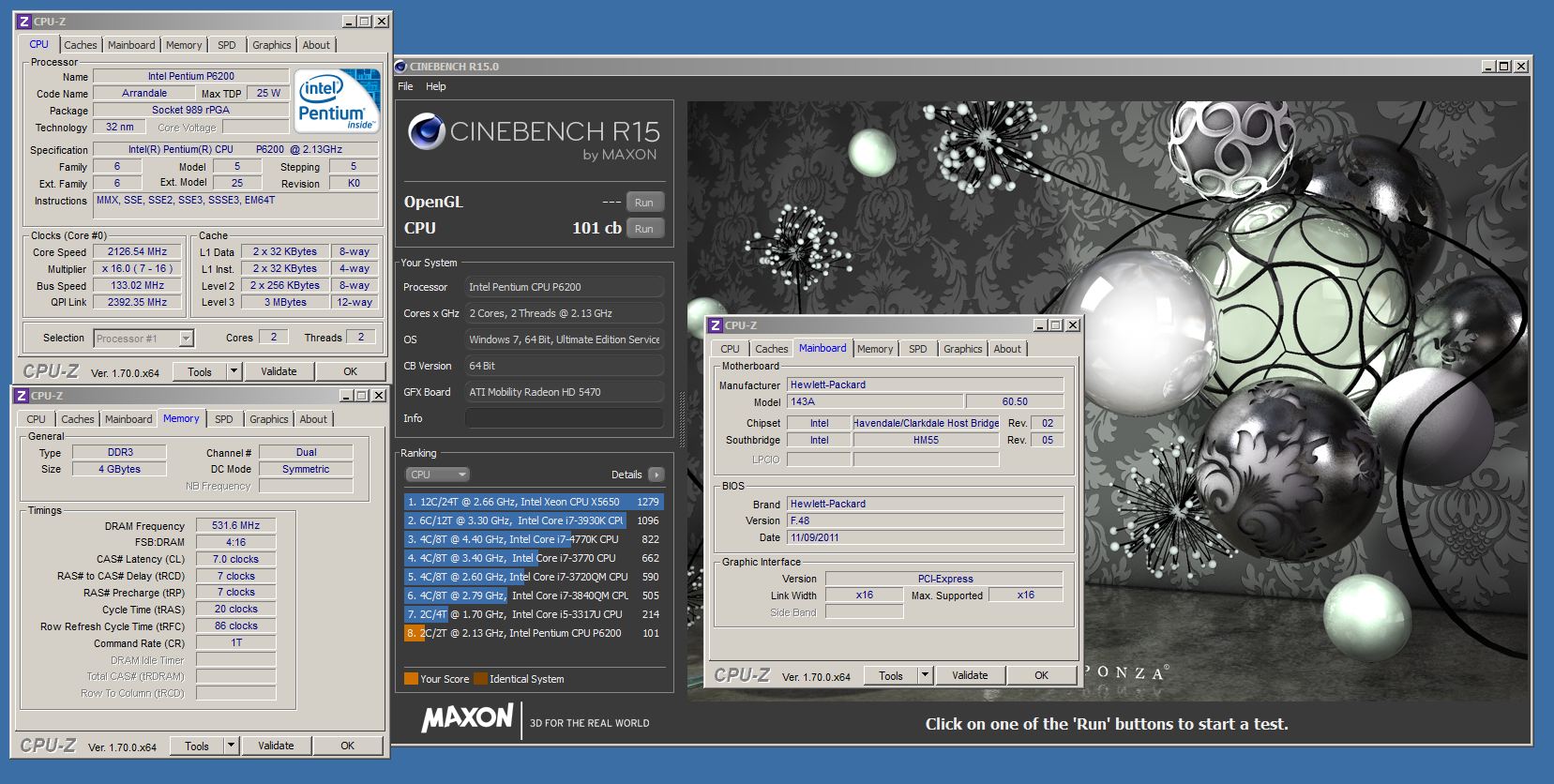1554x784 pixels.
Task: Open About tab in Mainboard window
Action: (x=1007, y=349)
